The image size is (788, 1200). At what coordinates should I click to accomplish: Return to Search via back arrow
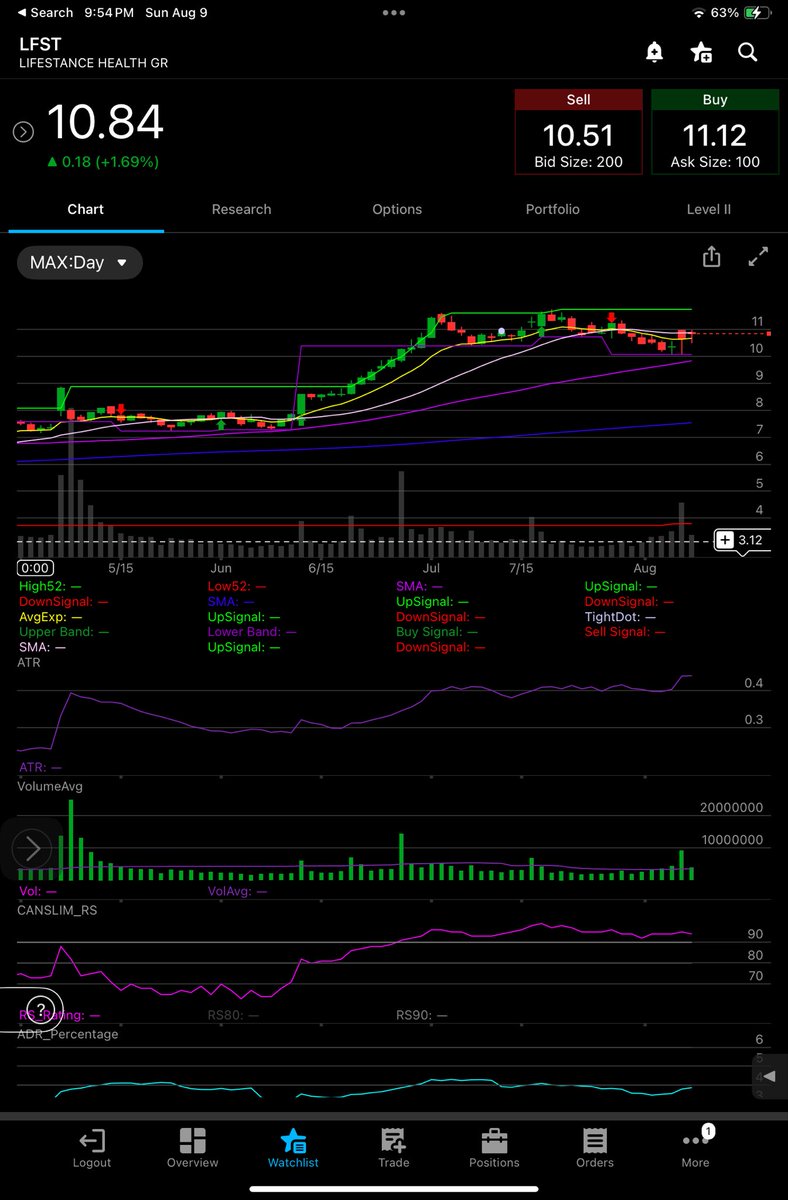45,12
